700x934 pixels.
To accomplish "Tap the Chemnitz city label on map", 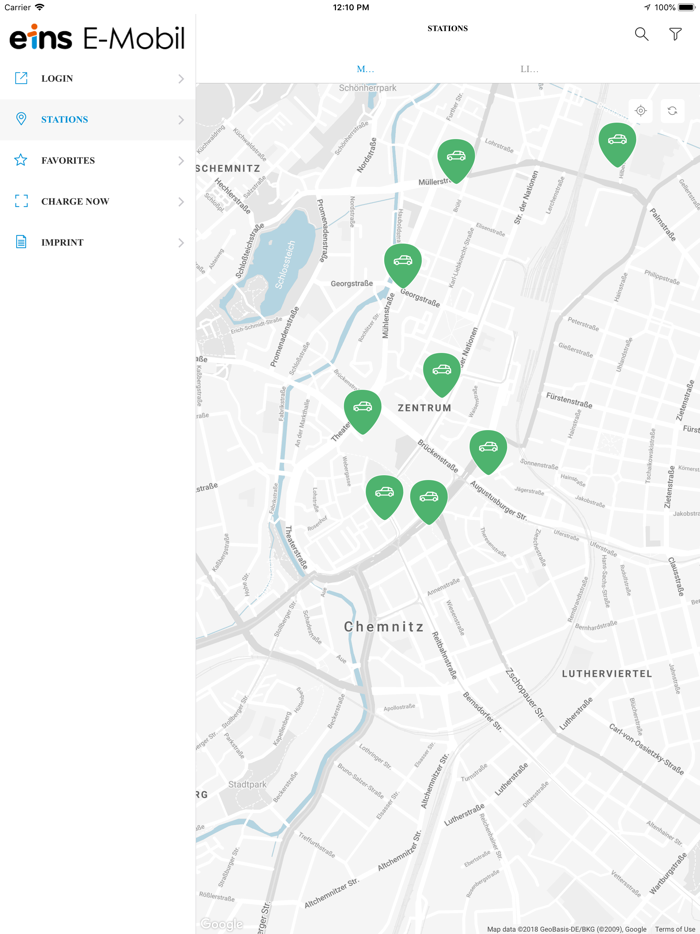I will click(x=384, y=627).
